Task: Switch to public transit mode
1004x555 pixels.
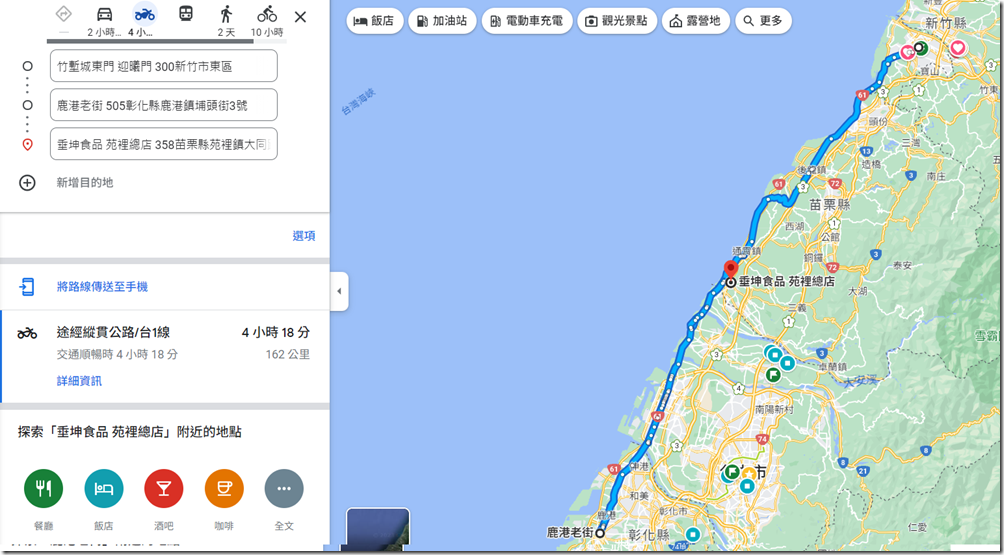Action: coord(186,14)
